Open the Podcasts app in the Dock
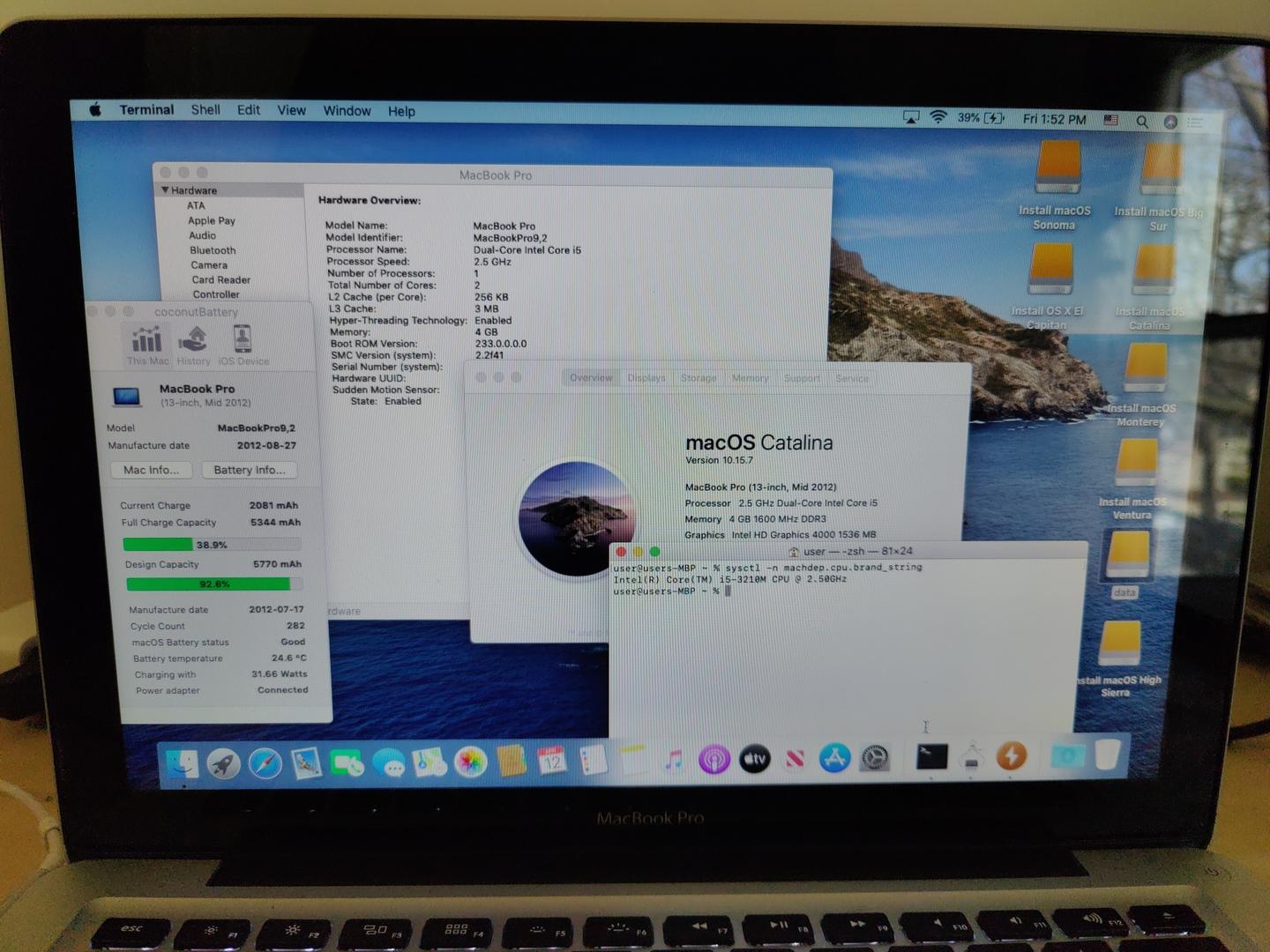The height and width of the screenshot is (952, 1270). [713, 759]
